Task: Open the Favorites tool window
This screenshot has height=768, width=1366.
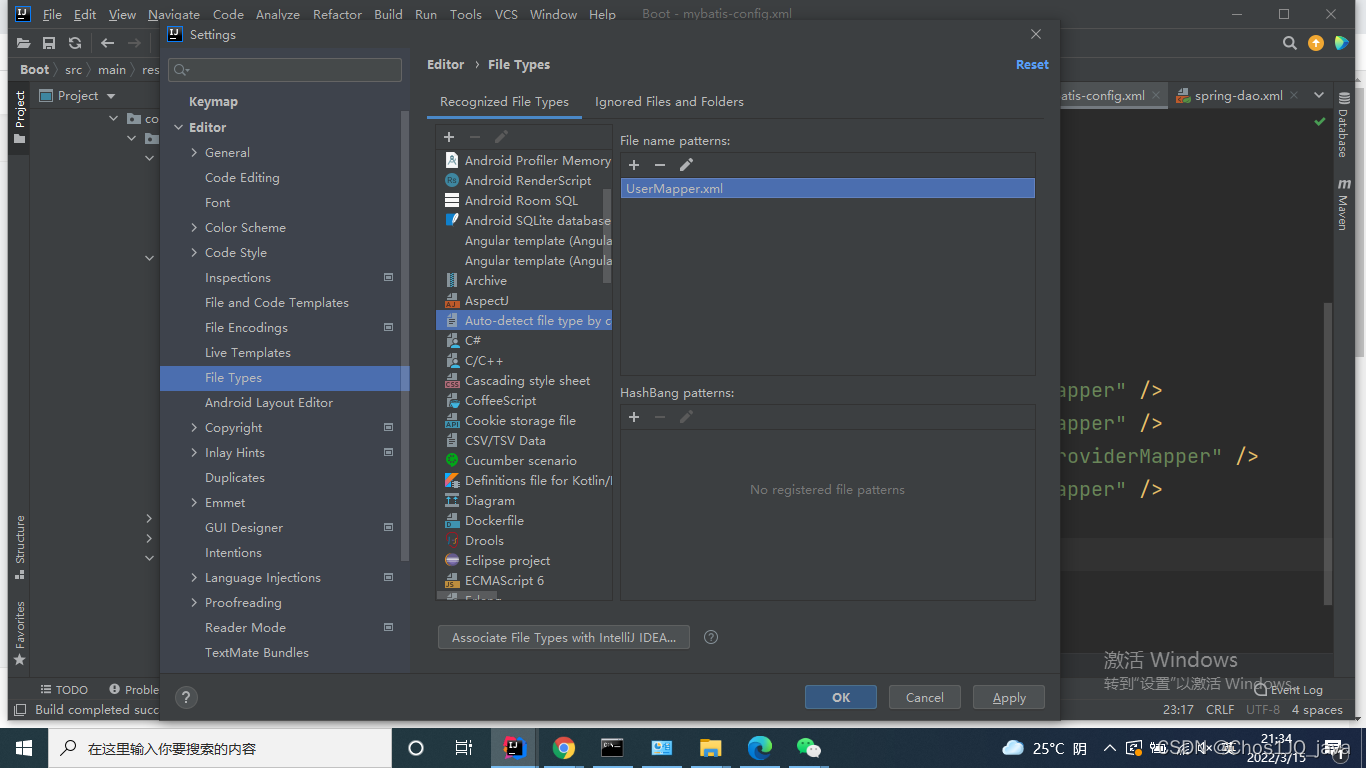Action: (x=20, y=634)
